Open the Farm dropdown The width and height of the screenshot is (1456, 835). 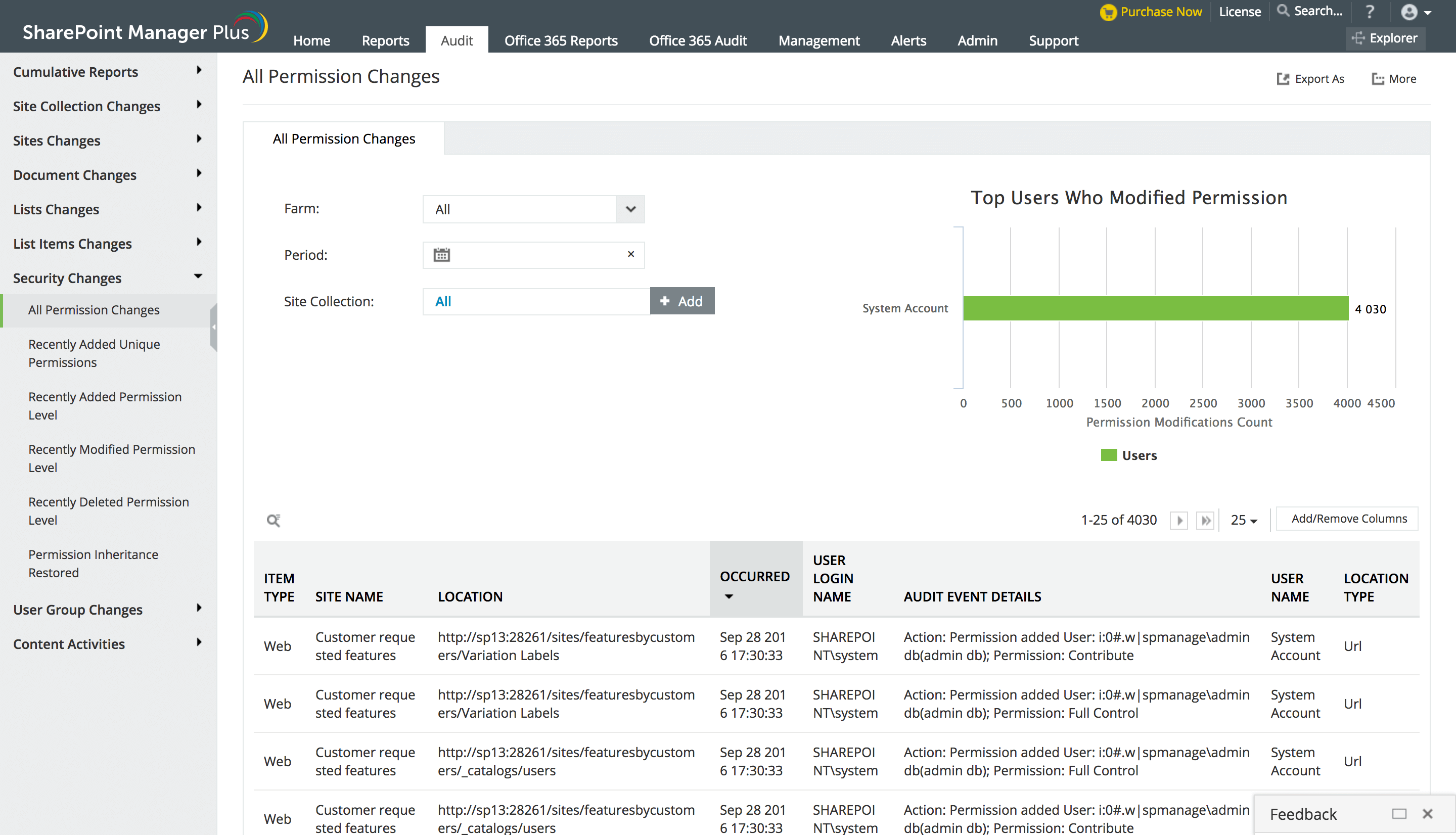630,209
